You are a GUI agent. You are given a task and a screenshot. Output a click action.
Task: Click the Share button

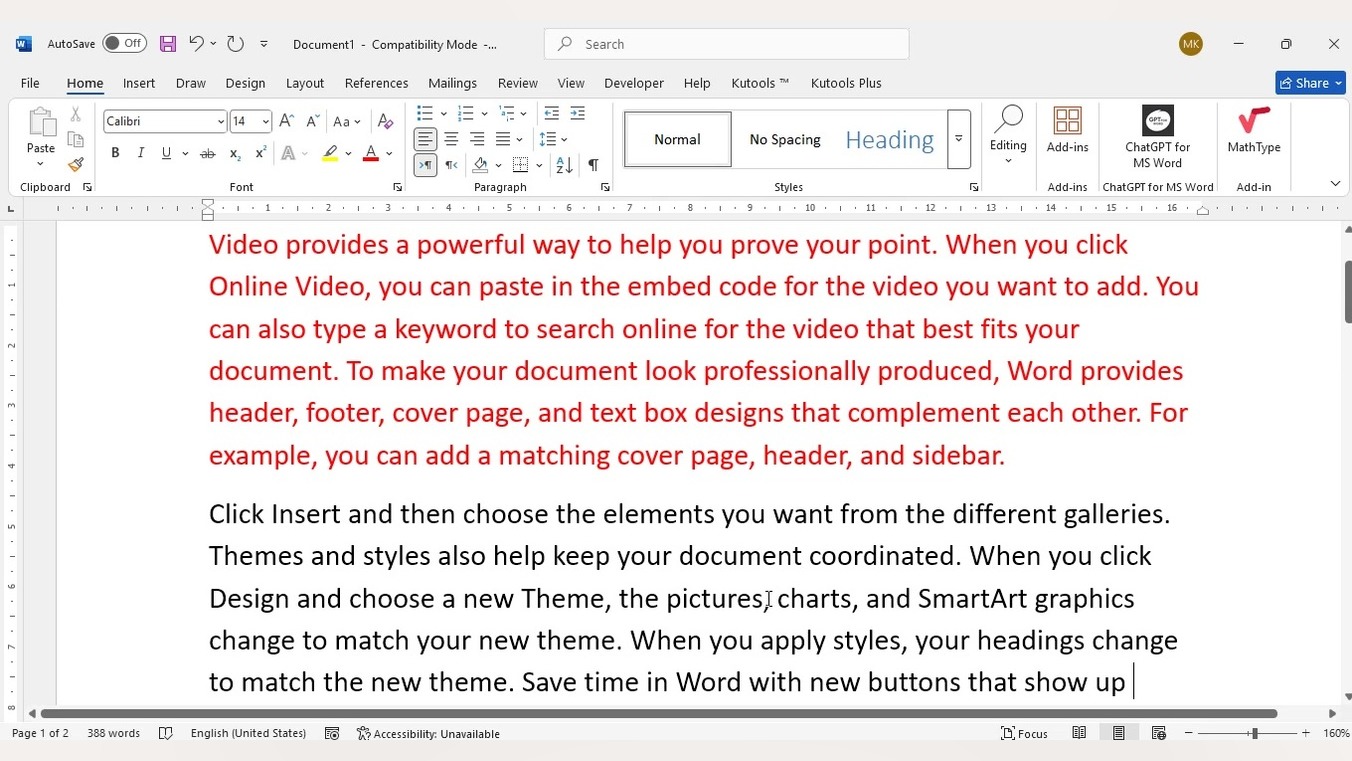1310,83
